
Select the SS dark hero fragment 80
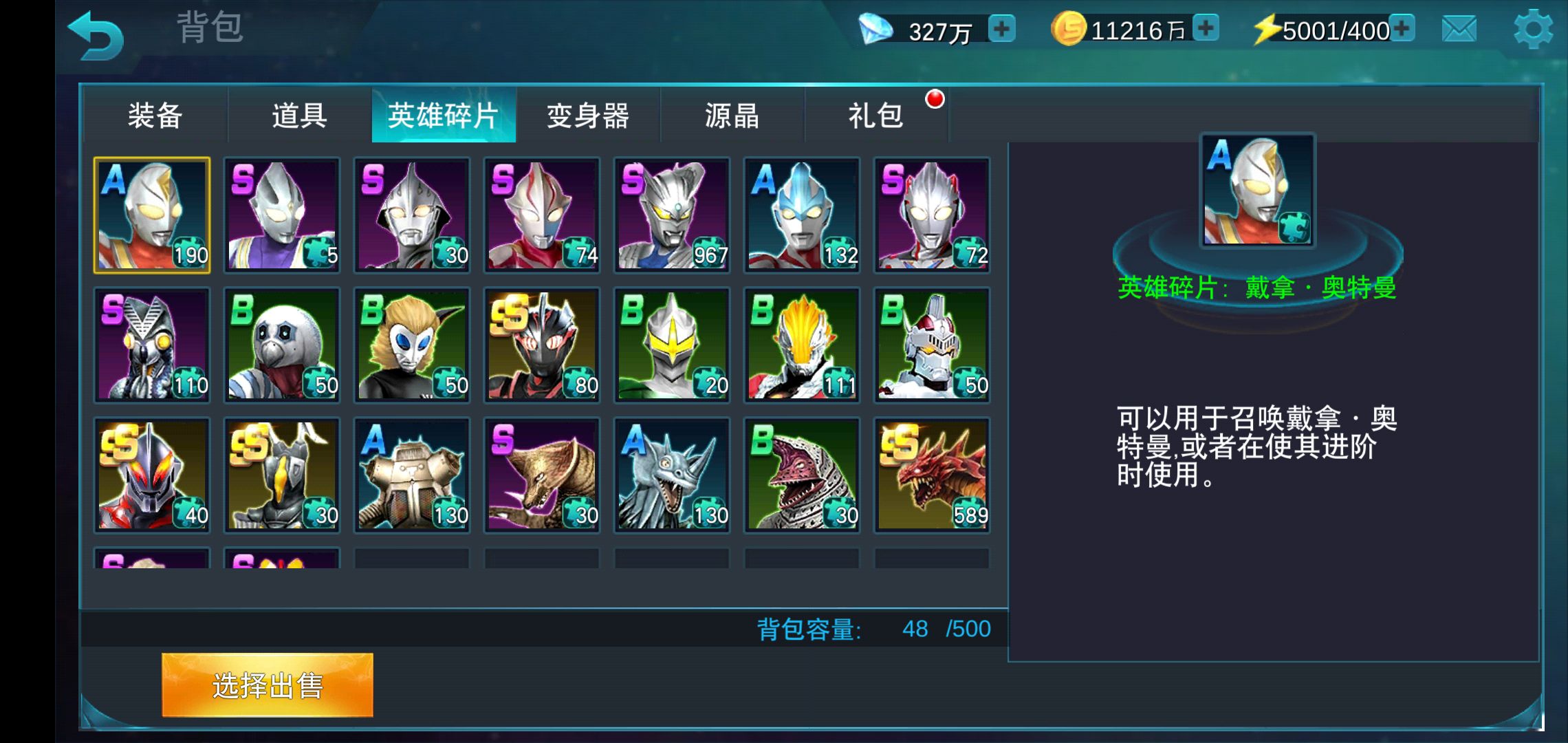tap(542, 345)
